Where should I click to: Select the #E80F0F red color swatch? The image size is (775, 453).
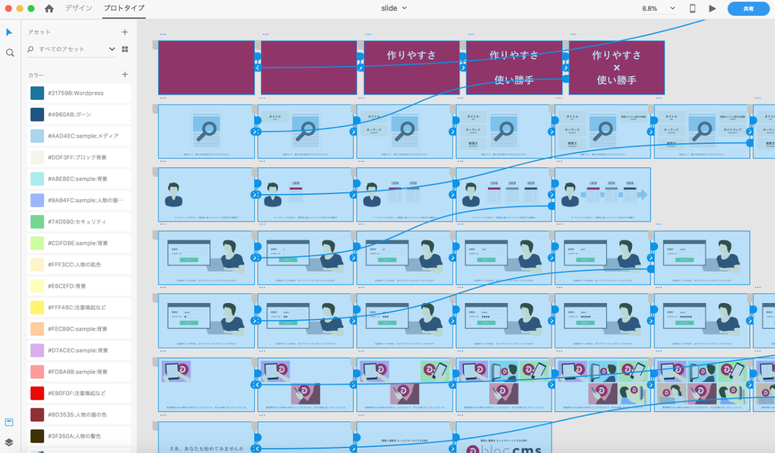coord(37,393)
